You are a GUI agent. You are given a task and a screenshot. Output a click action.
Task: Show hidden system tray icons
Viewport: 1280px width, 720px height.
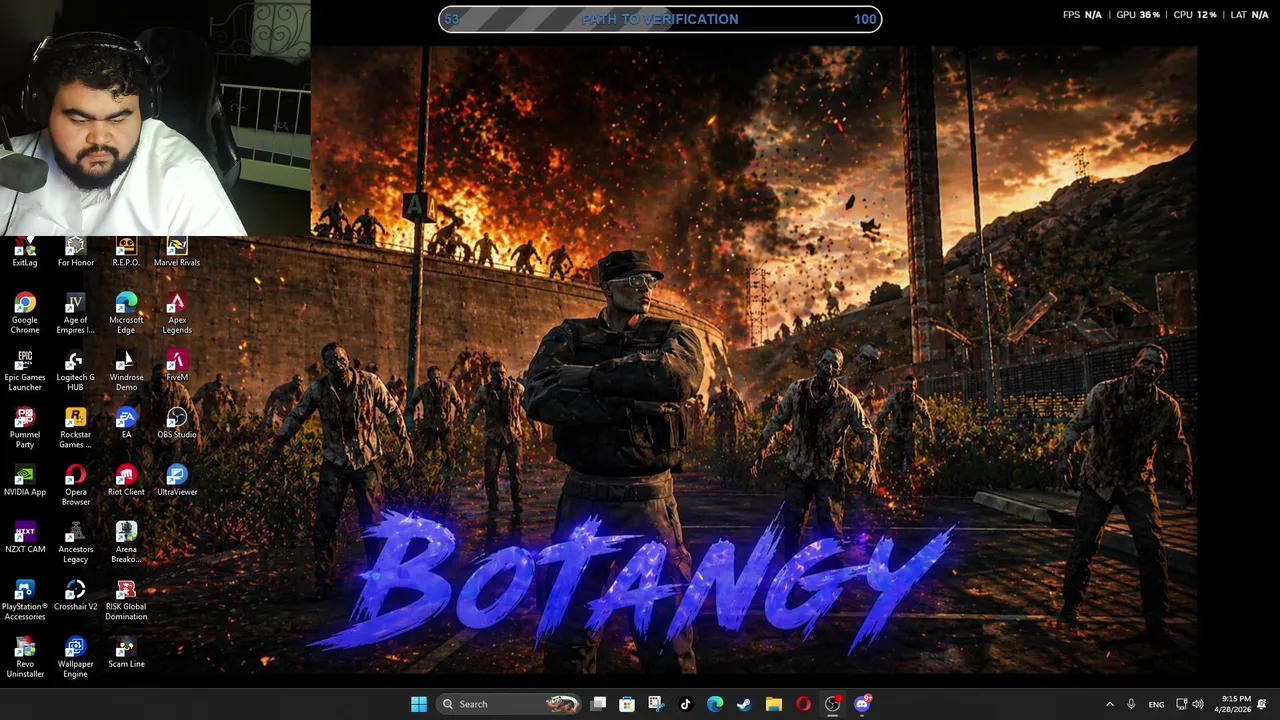click(1109, 704)
